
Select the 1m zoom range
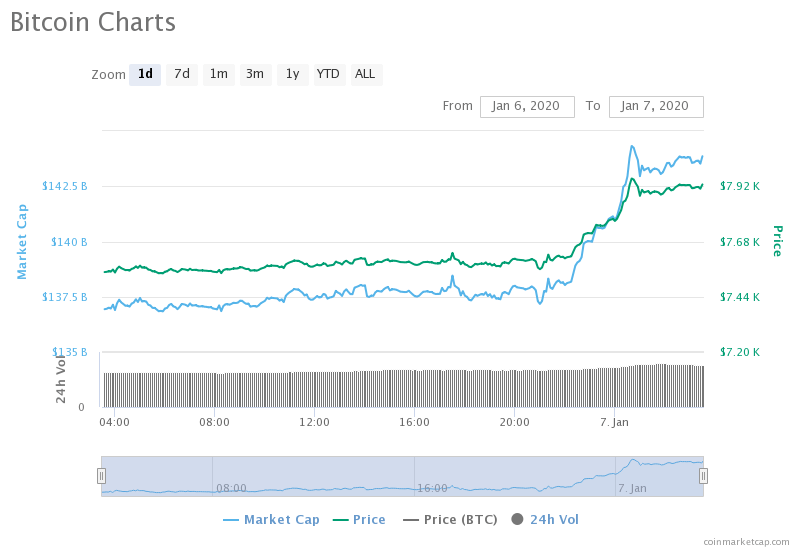[x=219, y=74]
